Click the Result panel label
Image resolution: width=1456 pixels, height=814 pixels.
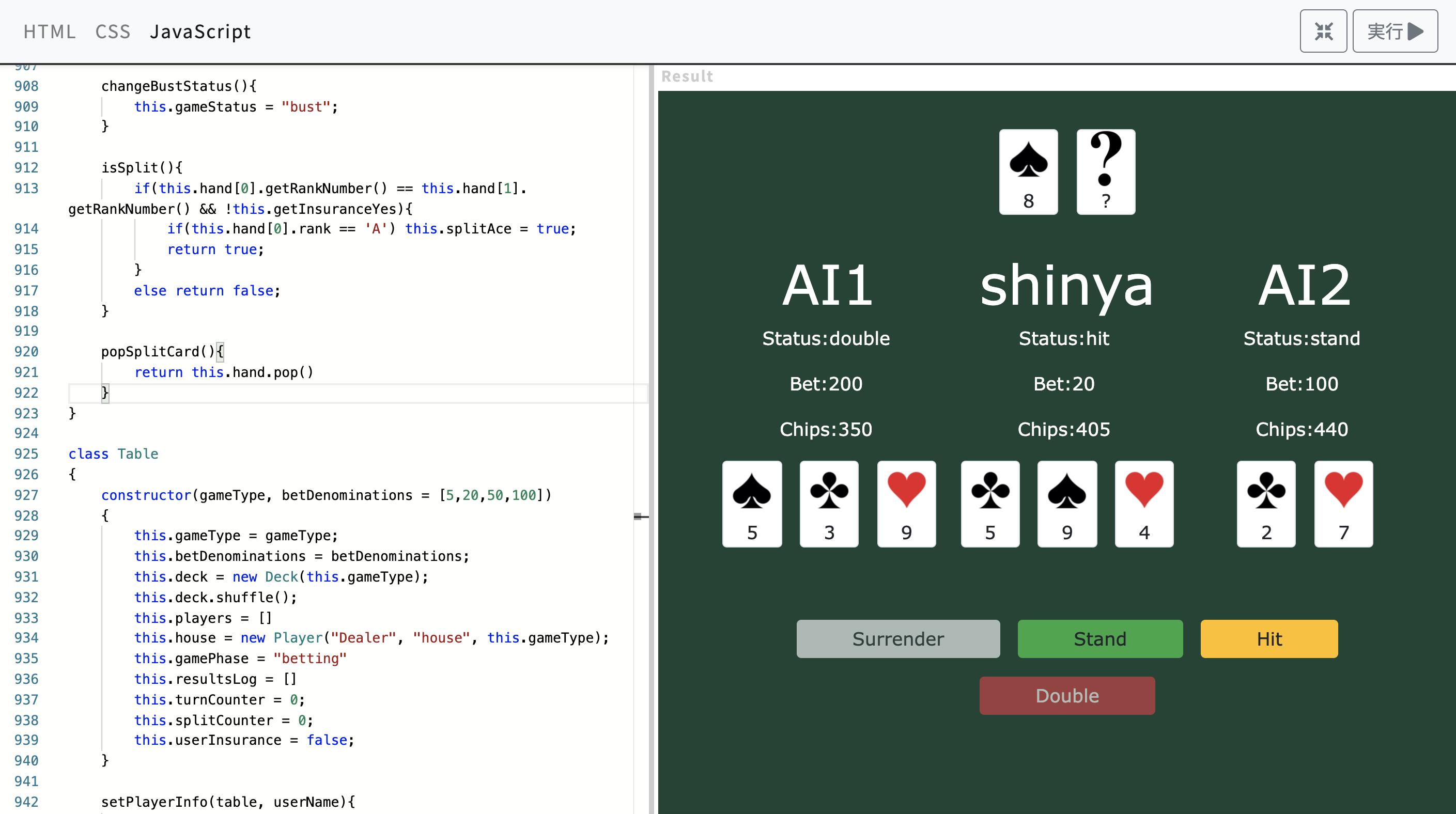tap(687, 76)
